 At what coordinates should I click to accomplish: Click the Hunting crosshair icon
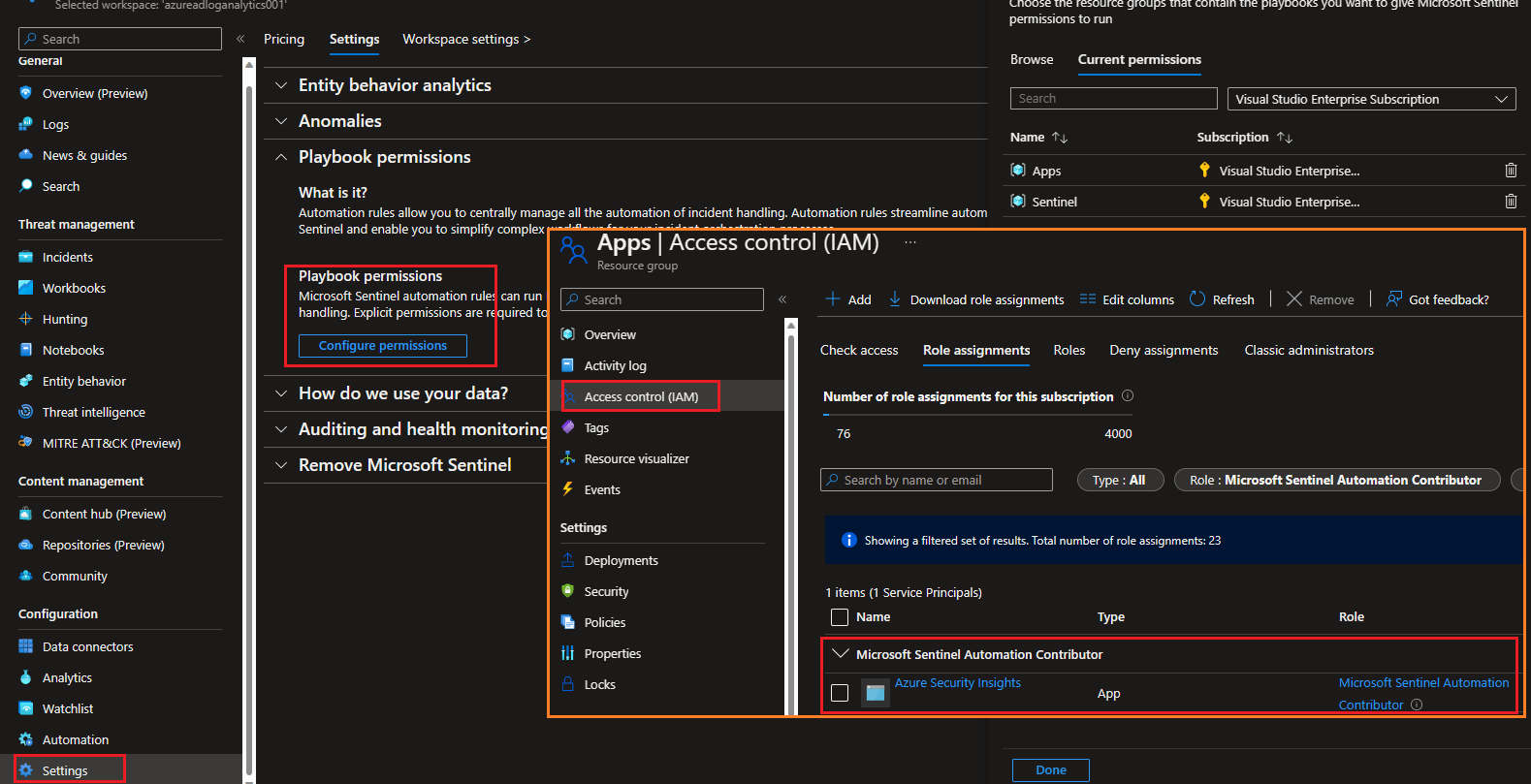point(26,319)
